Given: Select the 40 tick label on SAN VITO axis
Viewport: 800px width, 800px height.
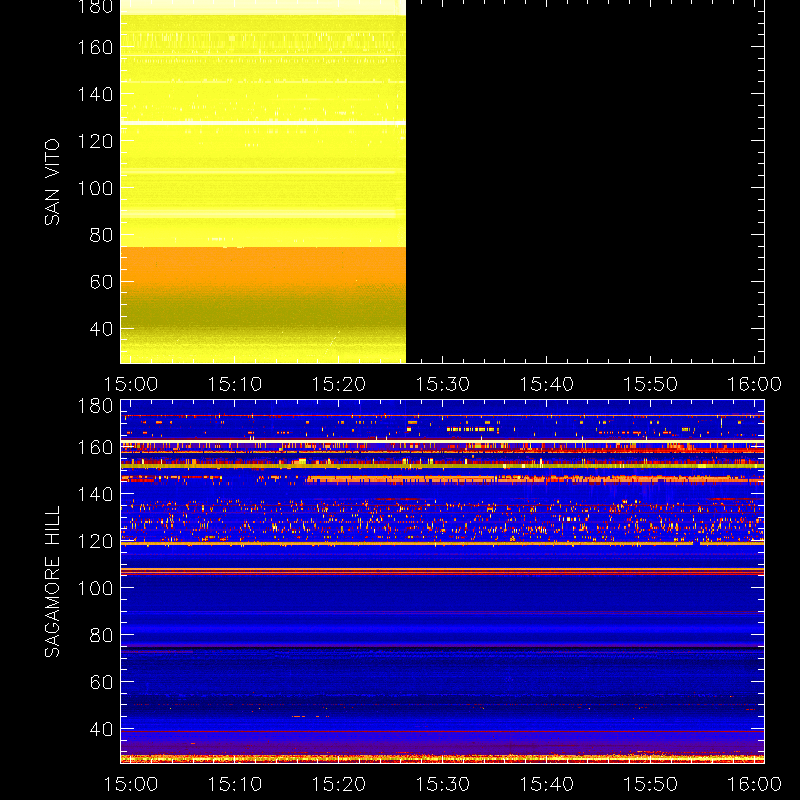Looking at the screenshot, I should (101, 329).
